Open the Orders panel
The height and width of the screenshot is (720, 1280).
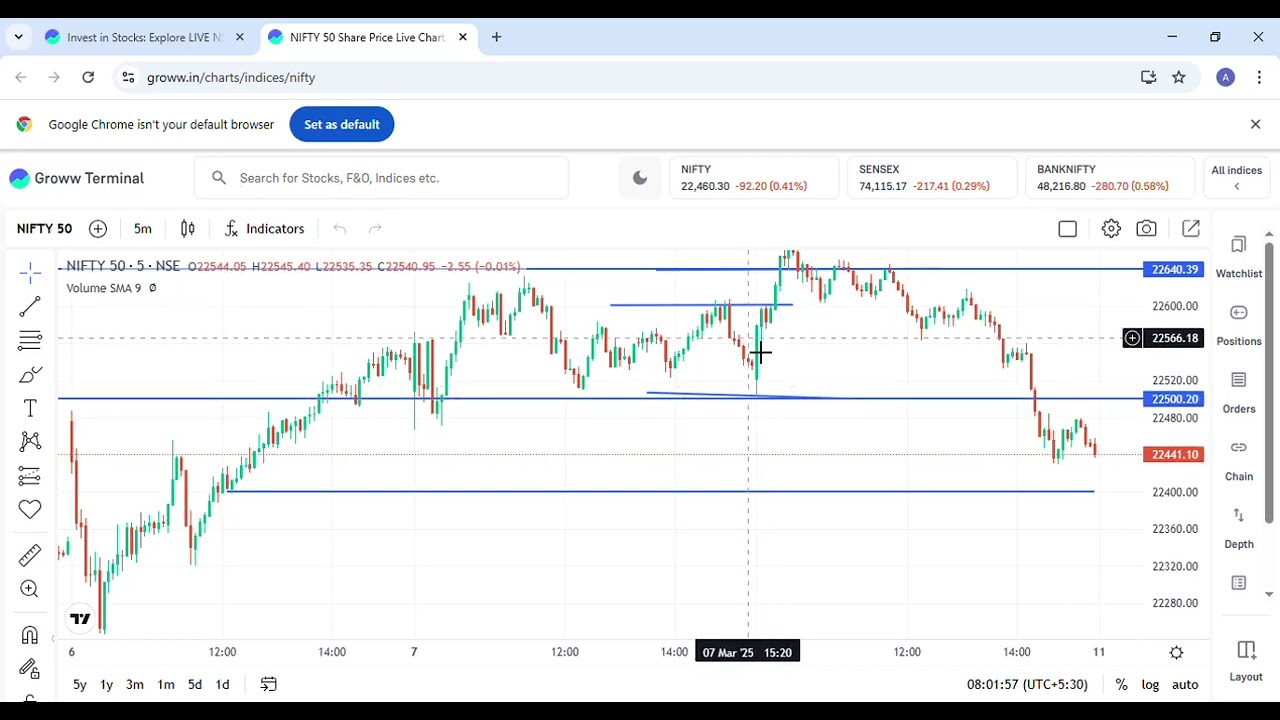1239,393
